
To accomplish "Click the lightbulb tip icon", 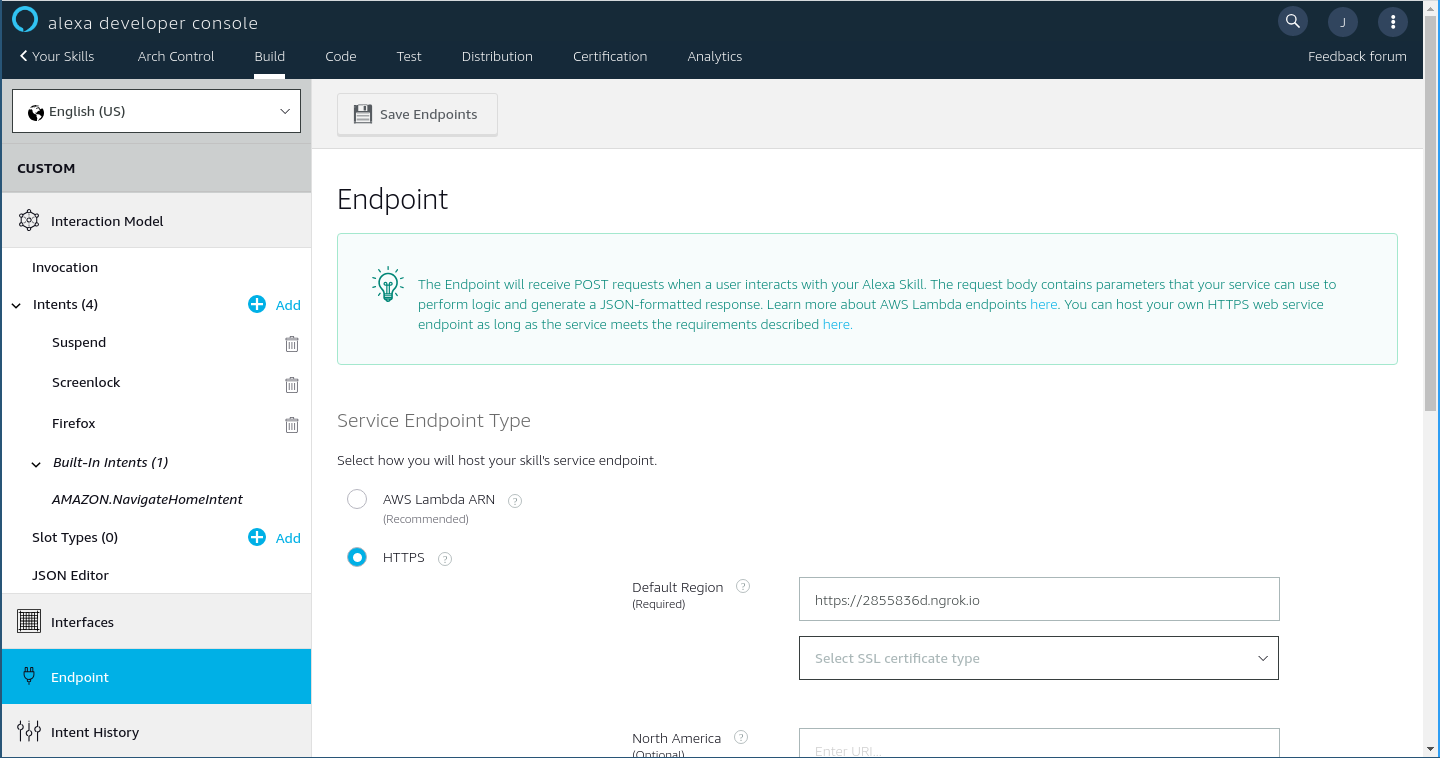I will (x=387, y=285).
